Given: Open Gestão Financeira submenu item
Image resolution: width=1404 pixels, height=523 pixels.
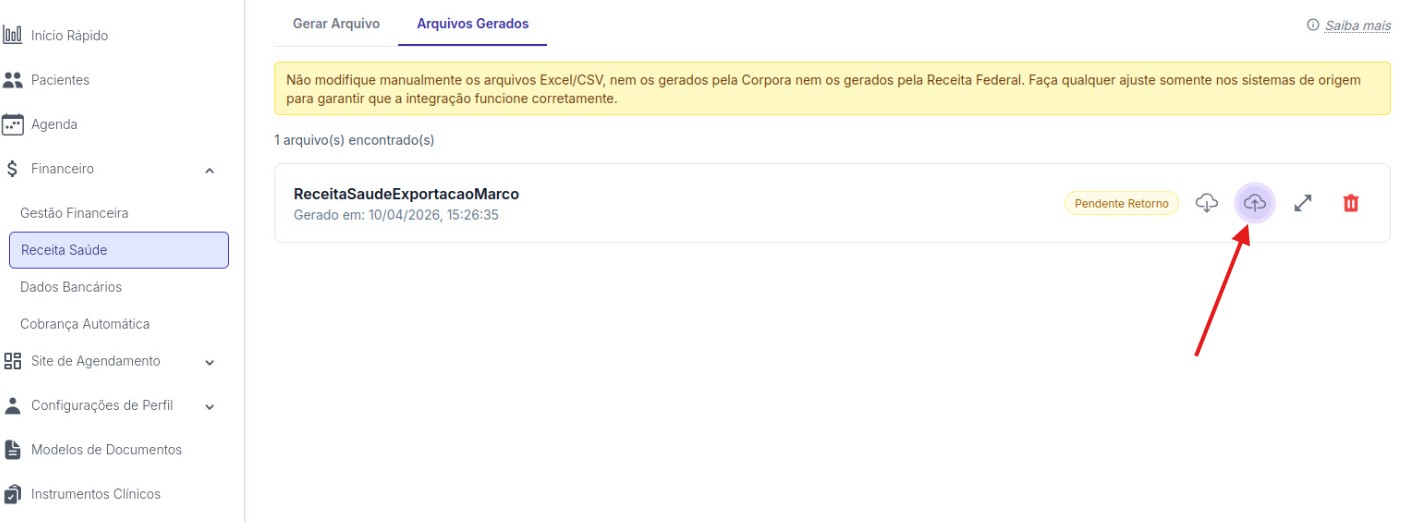Looking at the screenshot, I should pos(74,213).
